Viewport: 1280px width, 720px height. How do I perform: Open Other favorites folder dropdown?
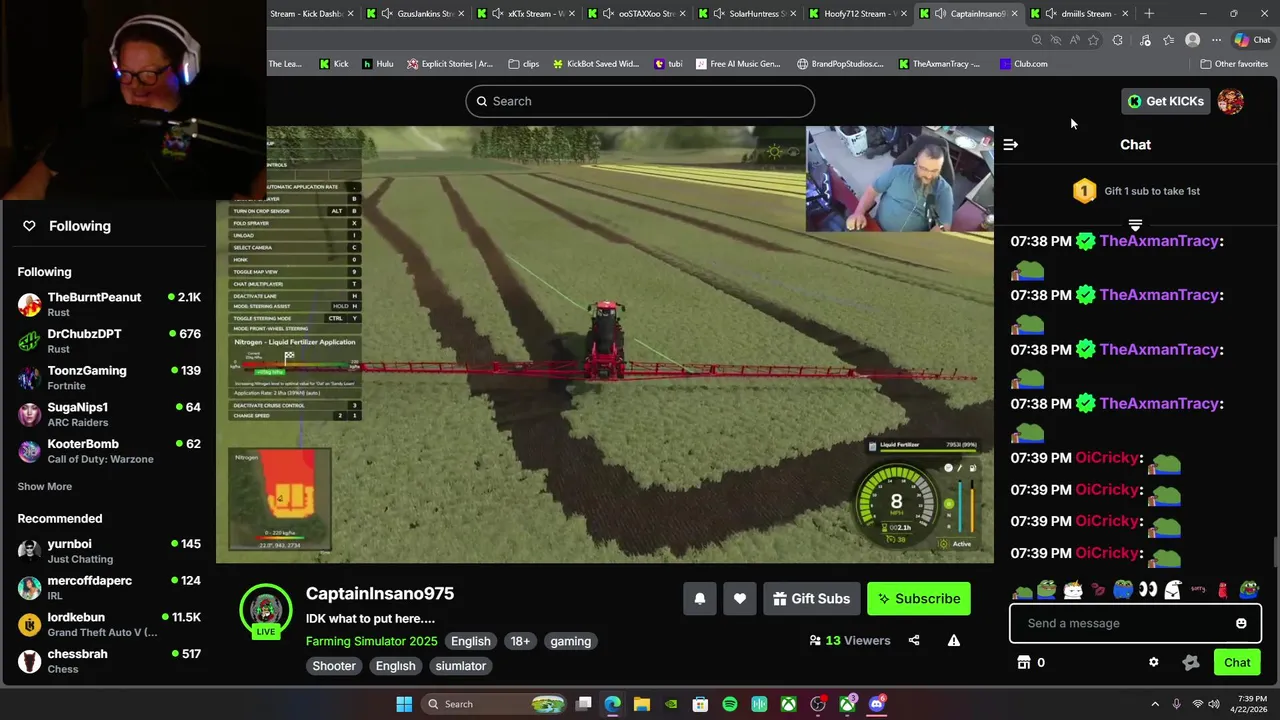(x=1234, y=64)
